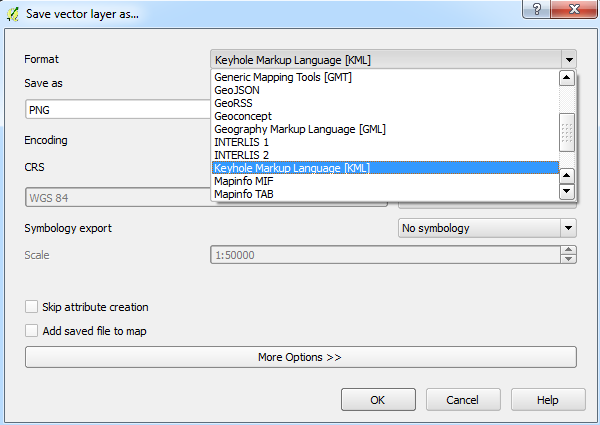Select Geoconcept format entry
Screen dimensions: 600x425
pyautogui.click(x=385, y=116)
